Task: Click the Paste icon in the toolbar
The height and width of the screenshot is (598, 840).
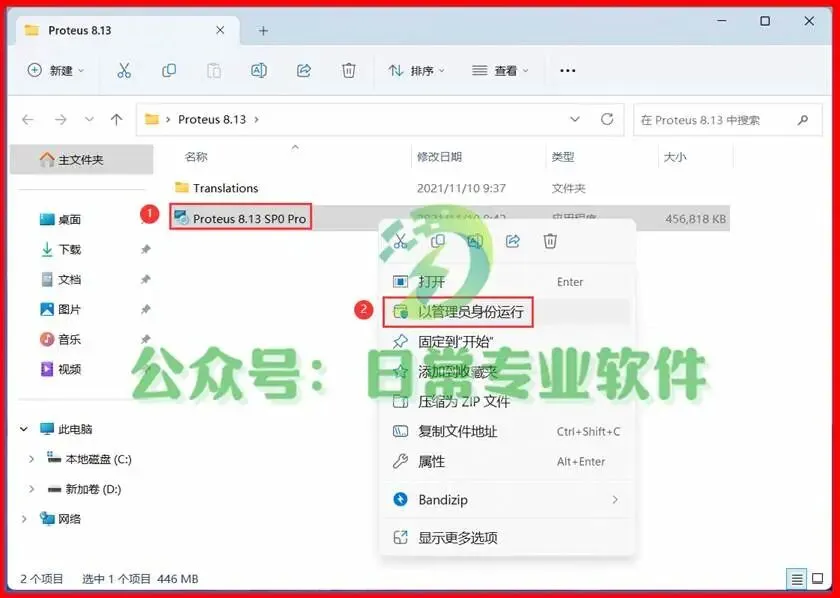Action: pos(214,70)
